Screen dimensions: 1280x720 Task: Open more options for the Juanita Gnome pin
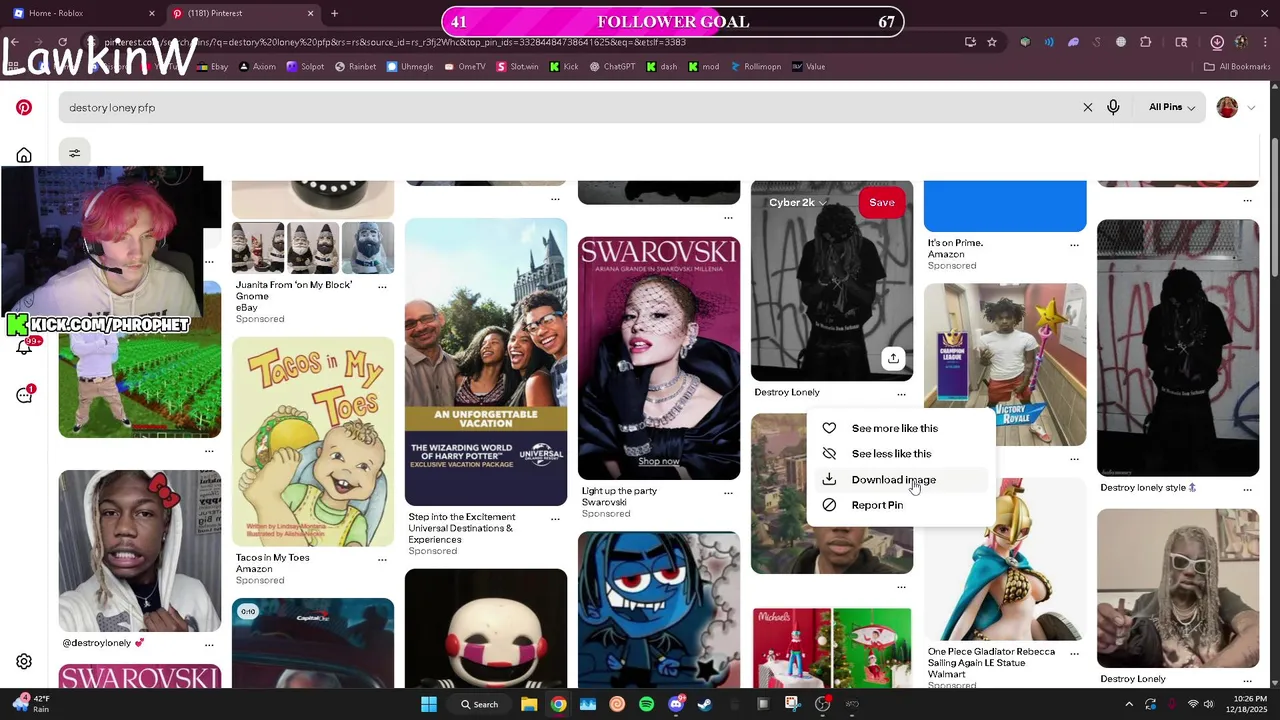382,287
